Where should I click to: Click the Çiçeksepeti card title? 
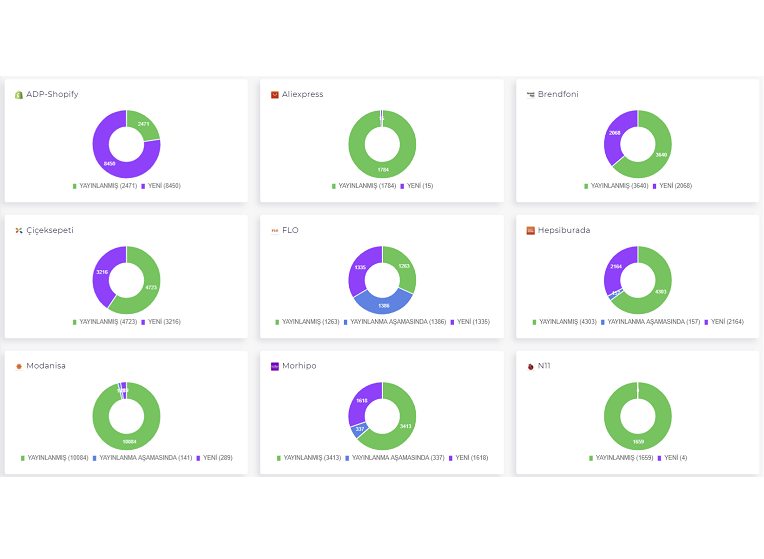coord(50,231)
